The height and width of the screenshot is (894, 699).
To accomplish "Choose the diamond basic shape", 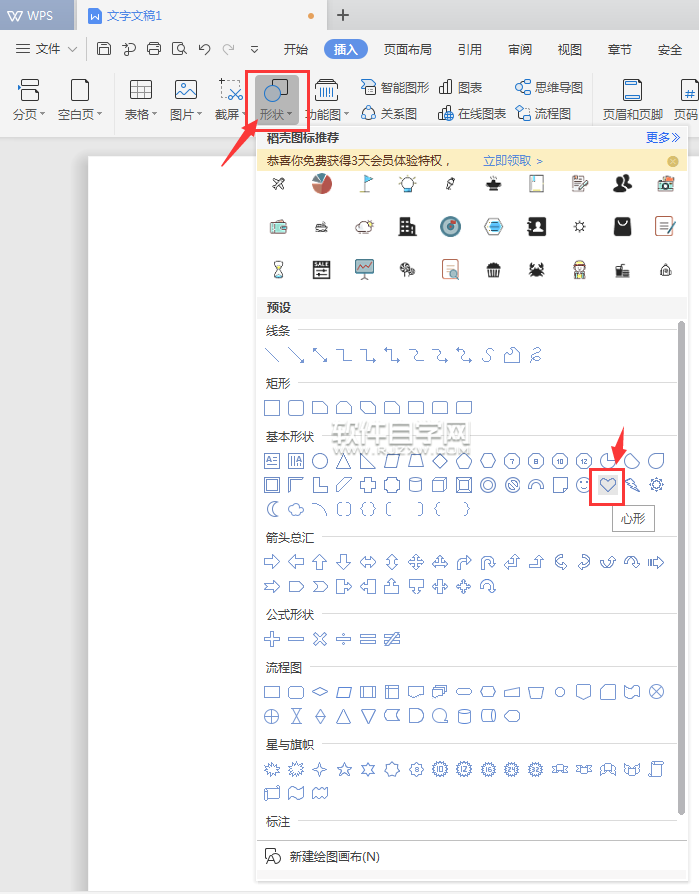I will click(x=440, y=461).
